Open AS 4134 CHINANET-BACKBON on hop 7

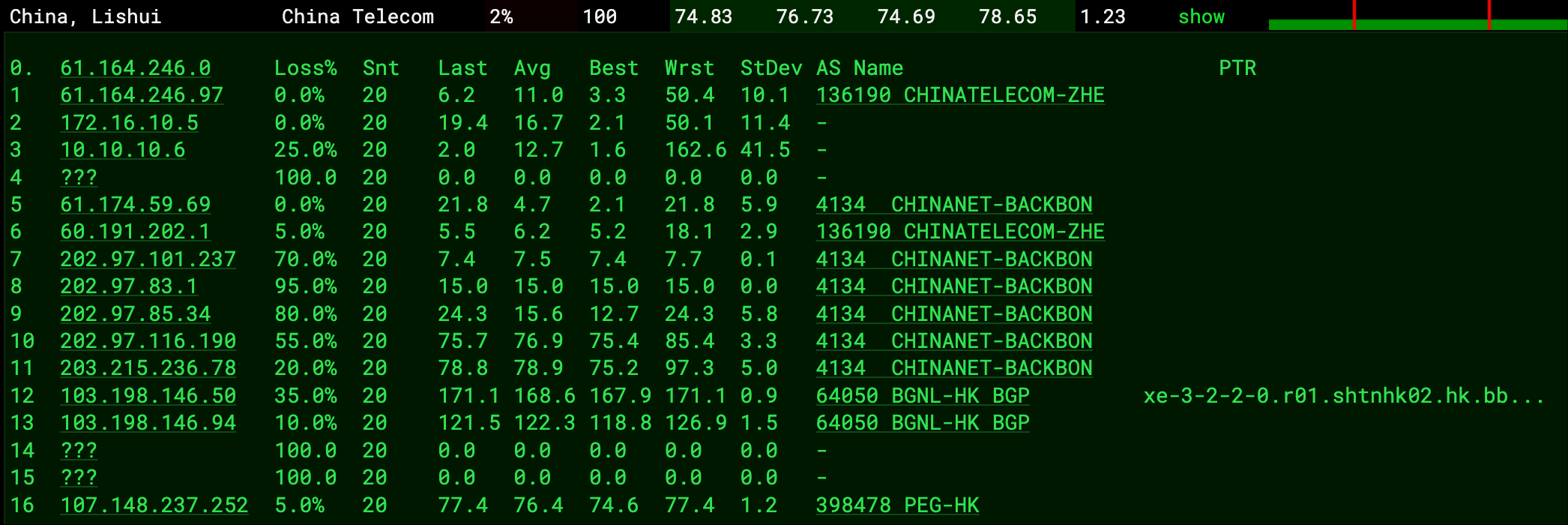coord(954,259)
